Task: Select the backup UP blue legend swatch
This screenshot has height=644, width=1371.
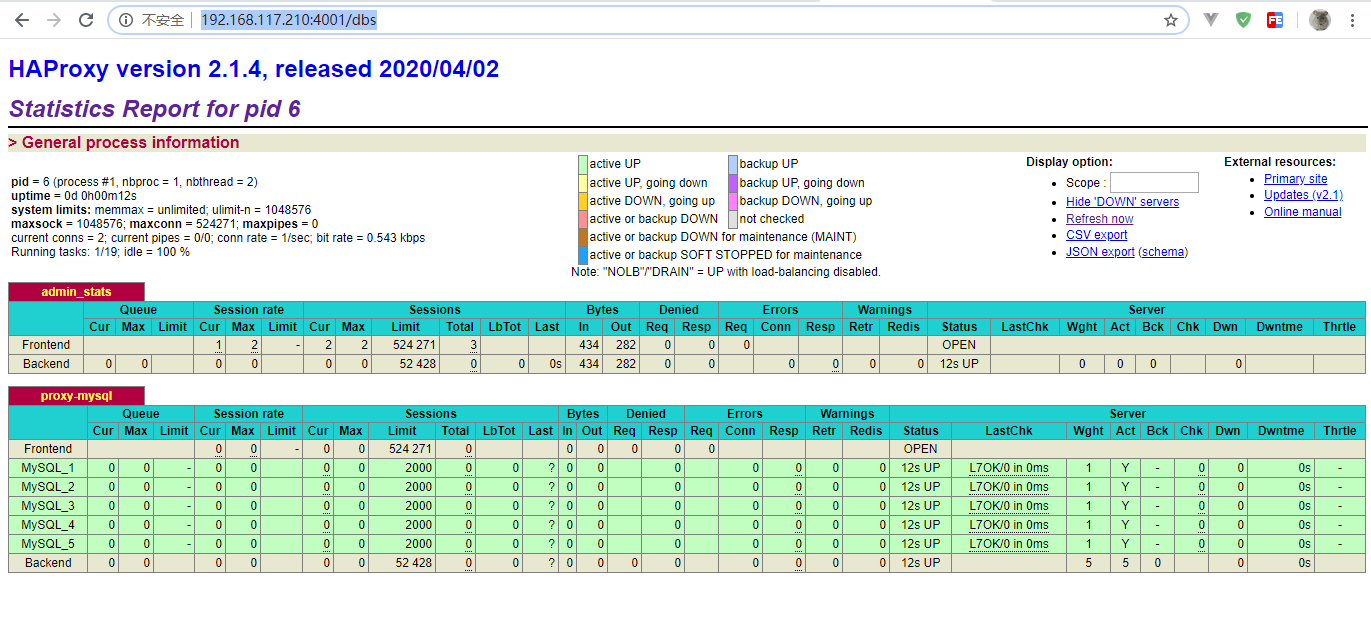Action: [733, 164]
